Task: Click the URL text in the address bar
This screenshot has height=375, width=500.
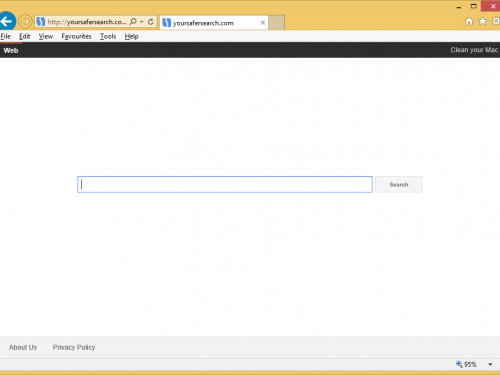Action: click(87, 22)
